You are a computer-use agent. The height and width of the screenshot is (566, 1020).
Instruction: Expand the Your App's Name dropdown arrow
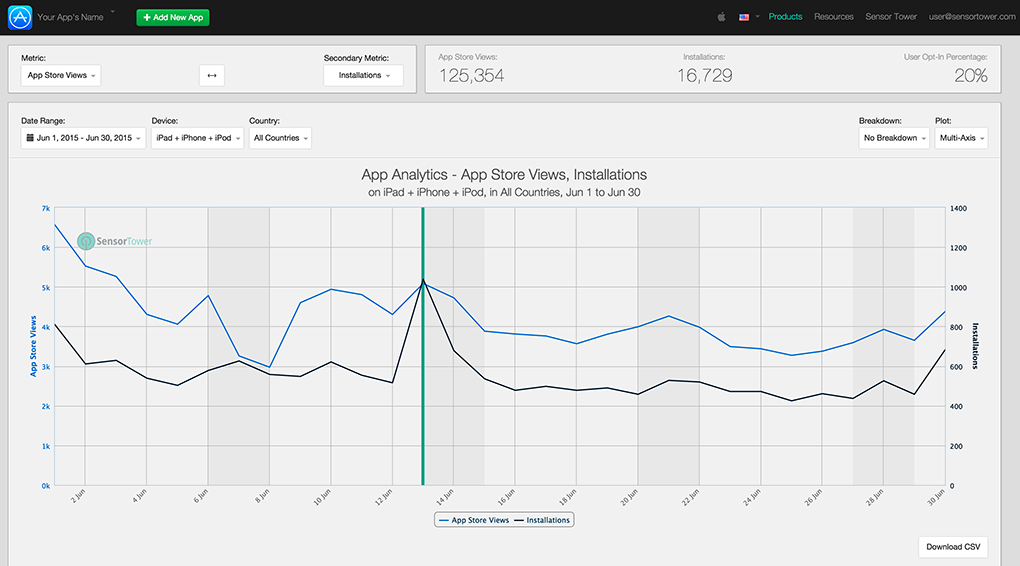(x=113, y=13)
